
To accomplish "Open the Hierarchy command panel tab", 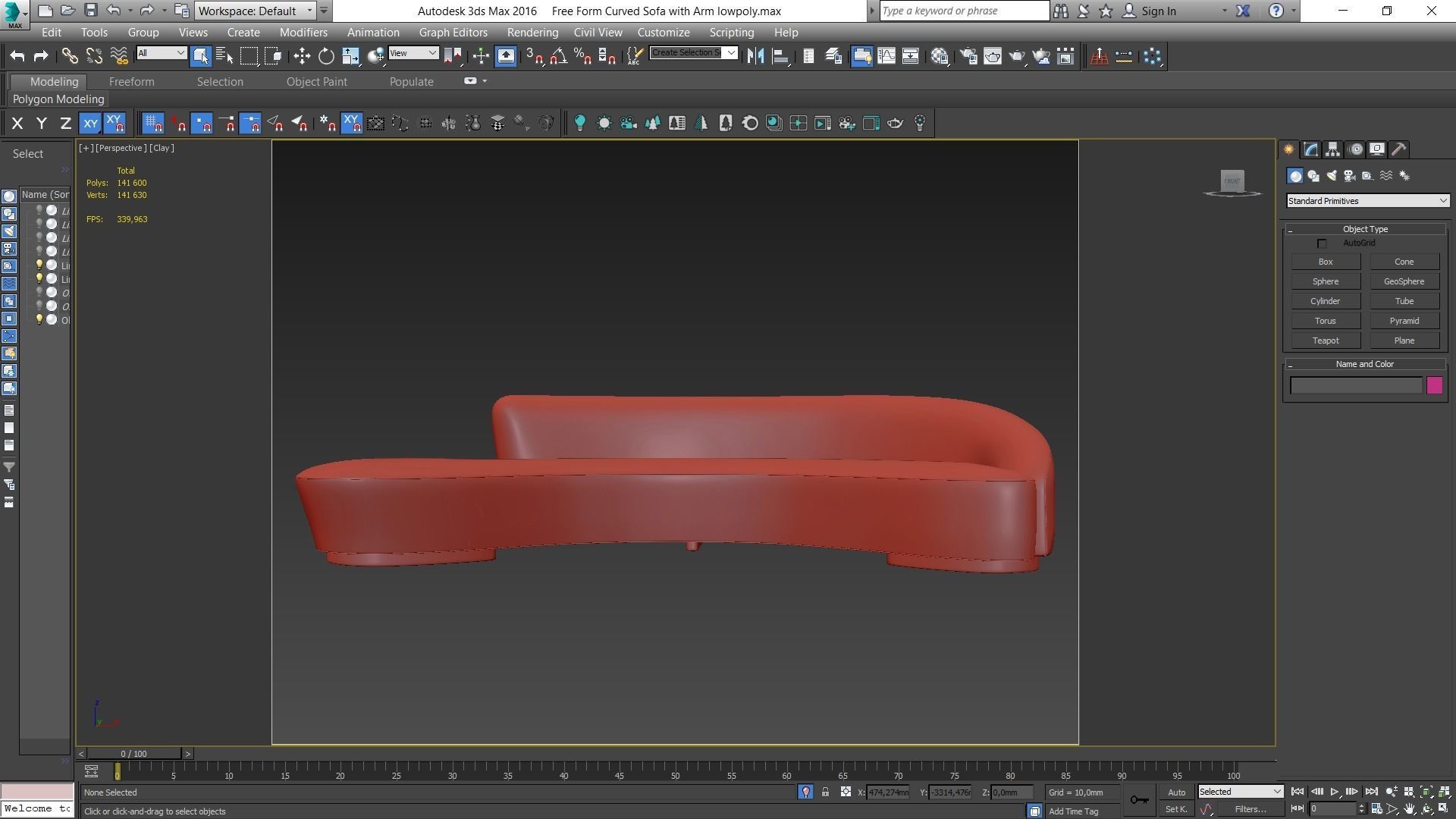I will tap(1332, 149).
